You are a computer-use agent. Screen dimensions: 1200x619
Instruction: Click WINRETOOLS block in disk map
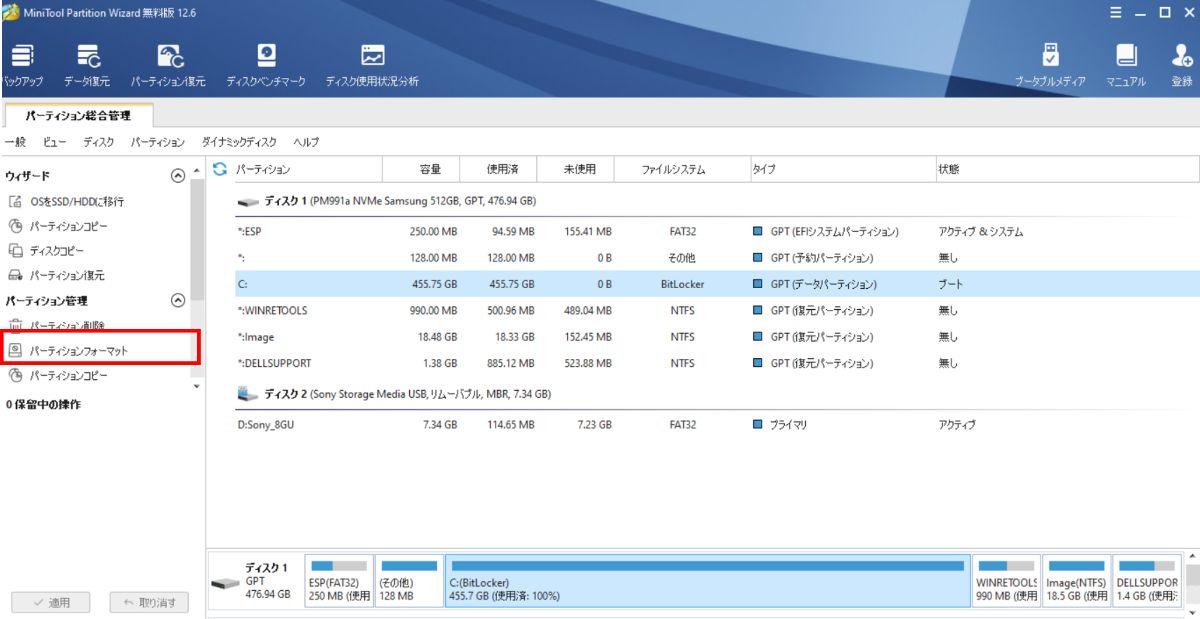pos(1006,583)
